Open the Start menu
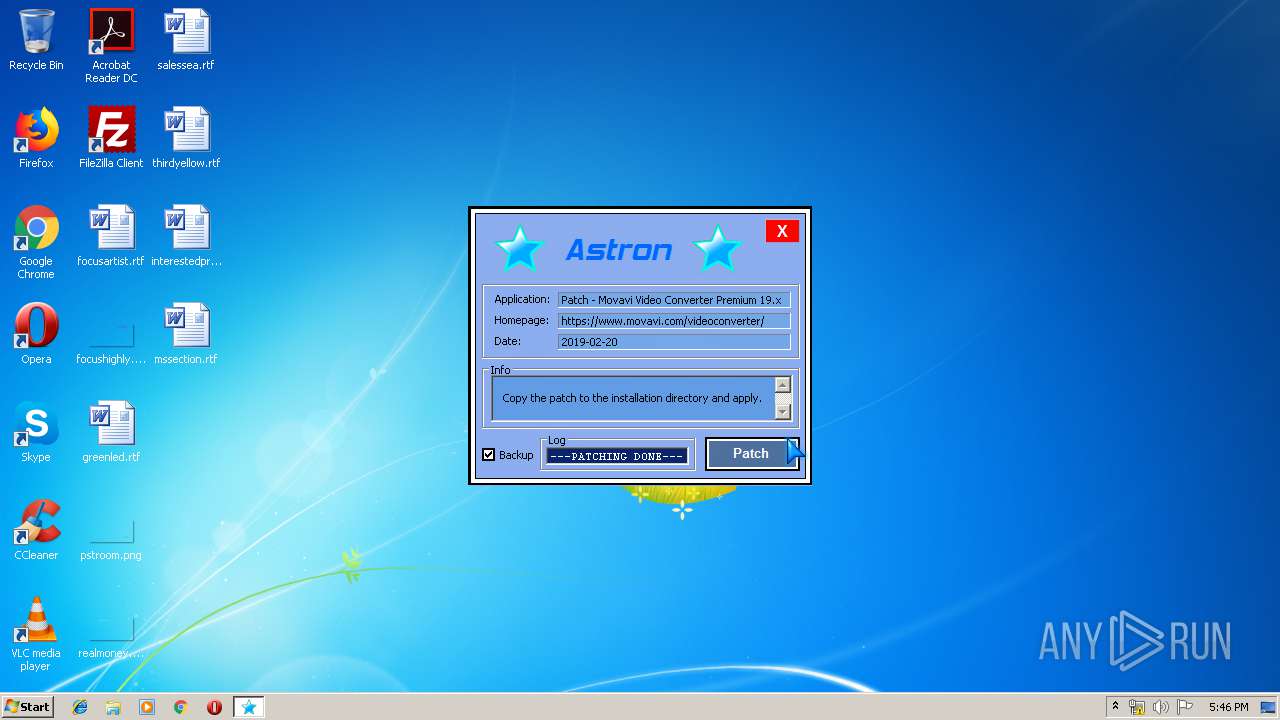Image resolution: width=1280 pixels, height=720 pixels. (x=28, y=707)
